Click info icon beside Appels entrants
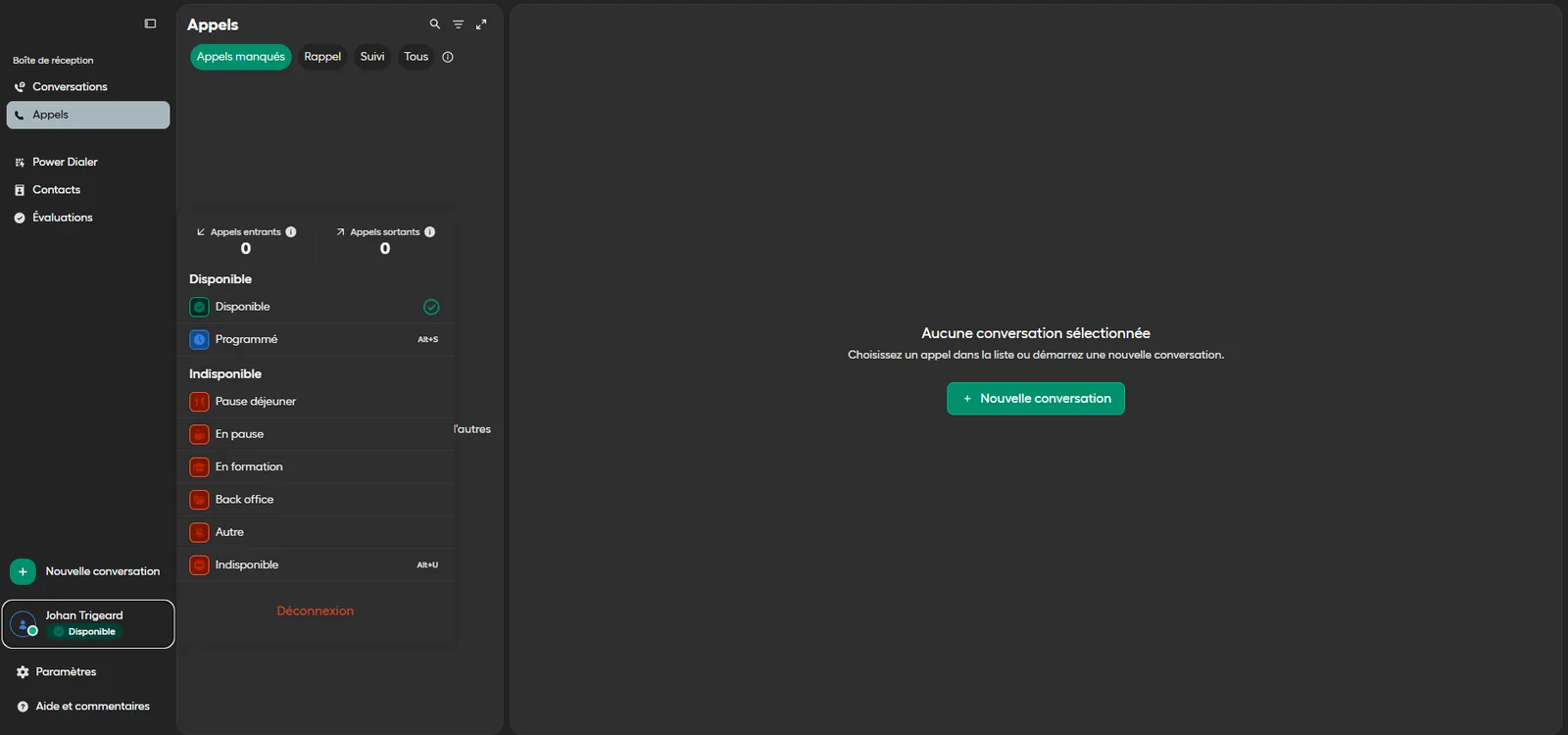 click(291, 232)
